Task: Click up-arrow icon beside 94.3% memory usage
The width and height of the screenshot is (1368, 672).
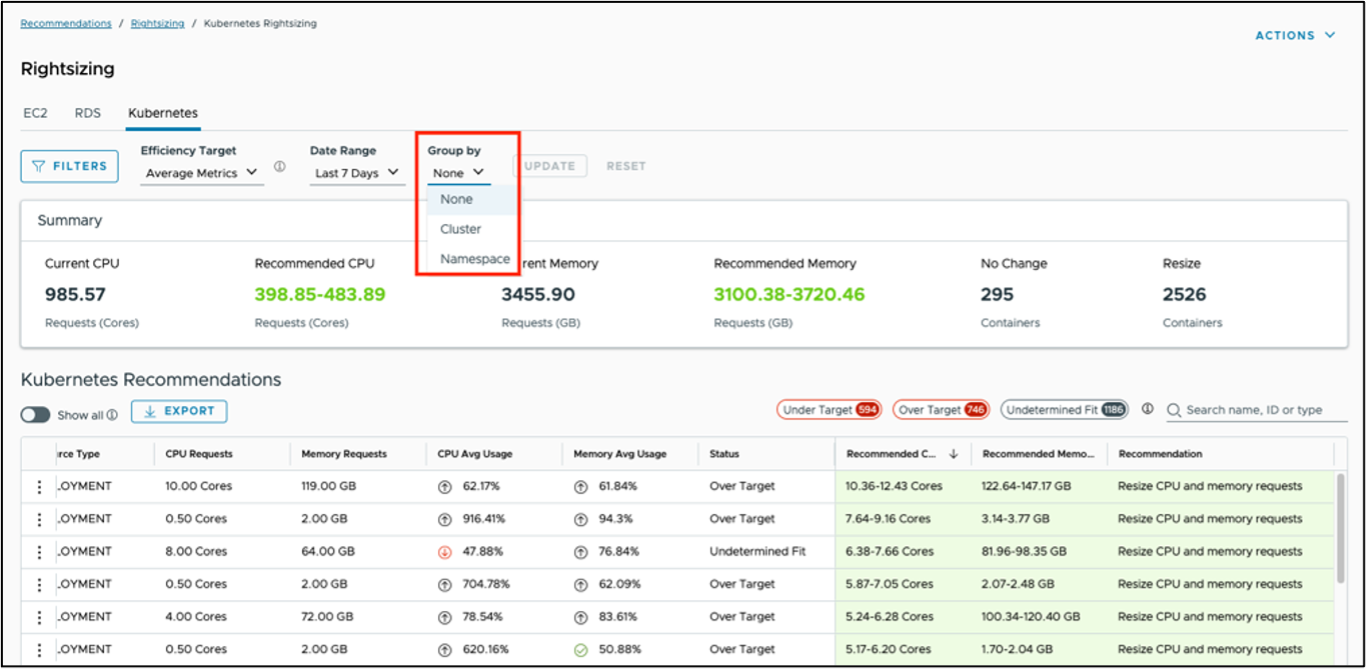Action: tap(581, 520)
